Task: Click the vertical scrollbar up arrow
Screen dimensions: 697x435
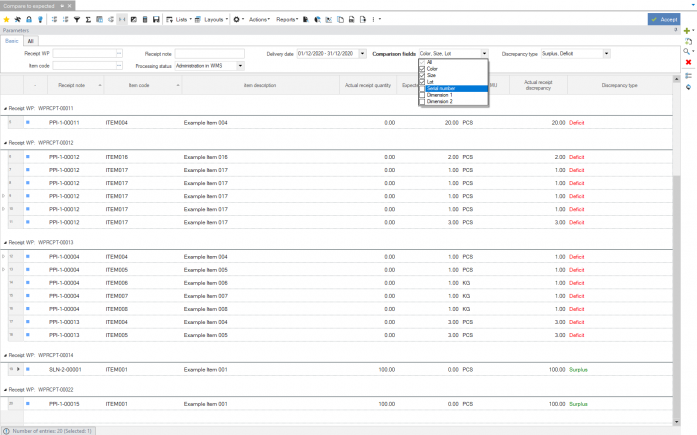Action: 677,79
